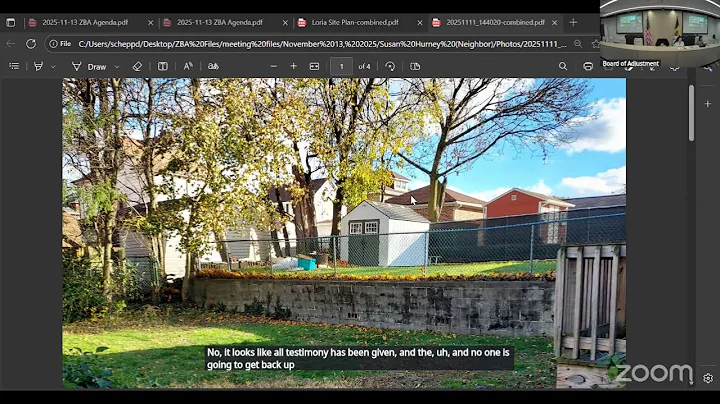The width and height of the screenshot is (720, 404).
Task: Switch to second 2025-11-13 ZBA Agenda.pdf tab
Action: (219, 22)
